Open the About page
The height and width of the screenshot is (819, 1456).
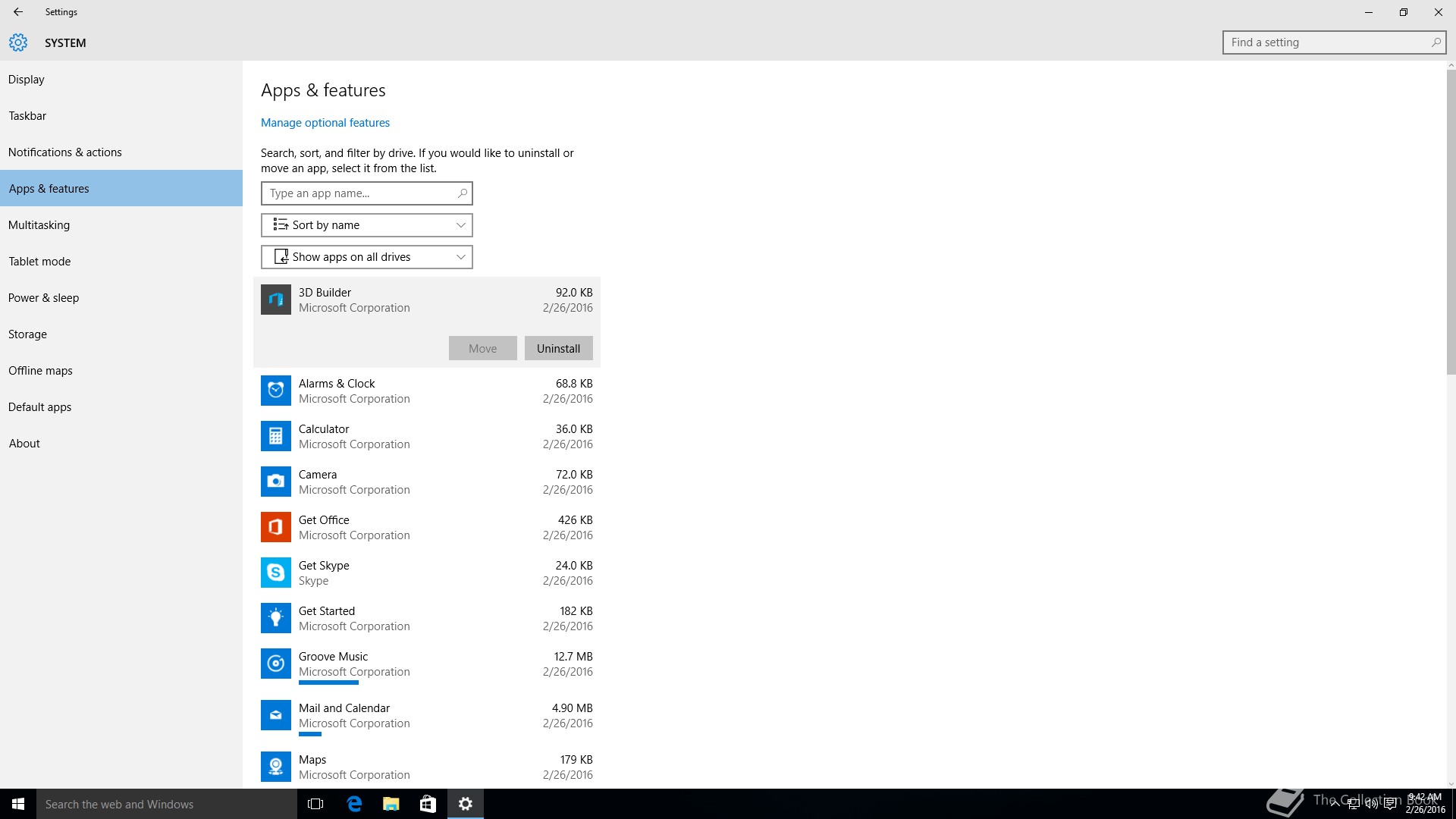pos(121,444)
